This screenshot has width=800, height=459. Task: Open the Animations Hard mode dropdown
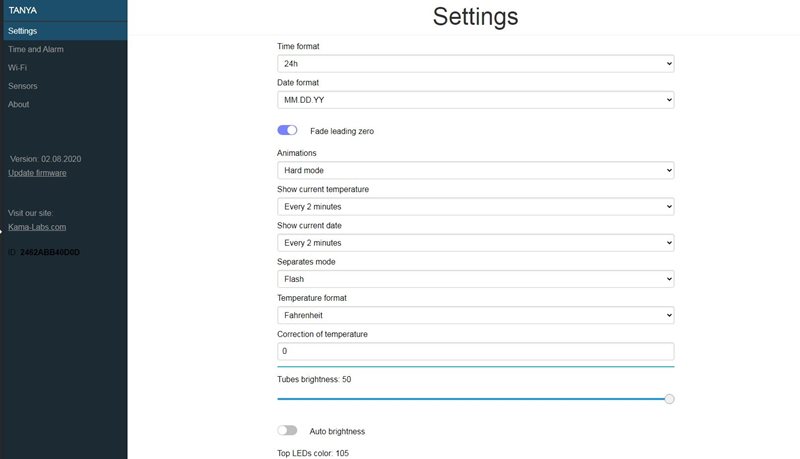click(476, 170)
